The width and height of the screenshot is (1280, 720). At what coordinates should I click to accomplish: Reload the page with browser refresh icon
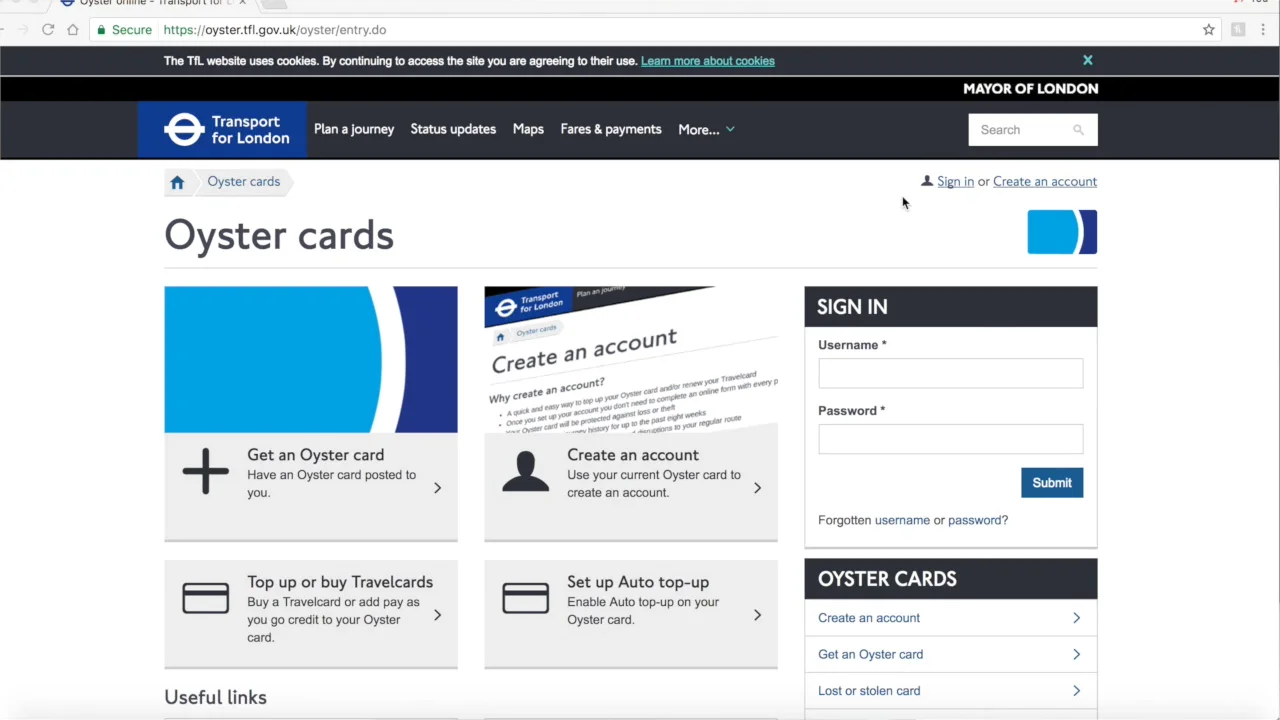[48, 30]
